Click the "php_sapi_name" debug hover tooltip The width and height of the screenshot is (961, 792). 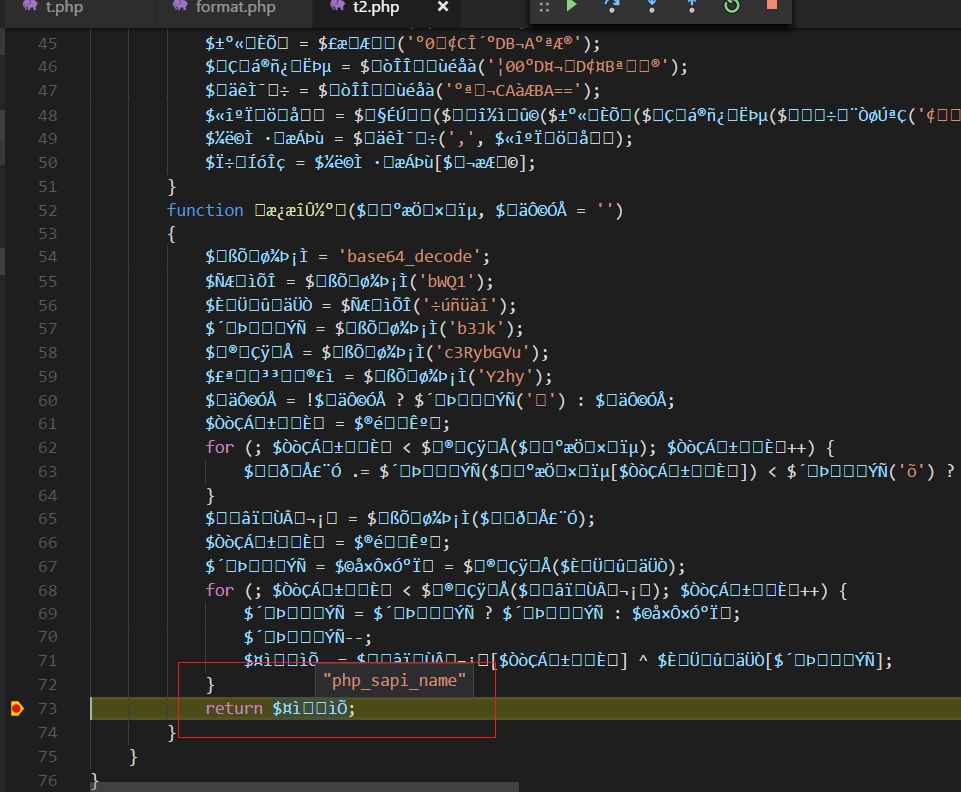click(395, 680)
